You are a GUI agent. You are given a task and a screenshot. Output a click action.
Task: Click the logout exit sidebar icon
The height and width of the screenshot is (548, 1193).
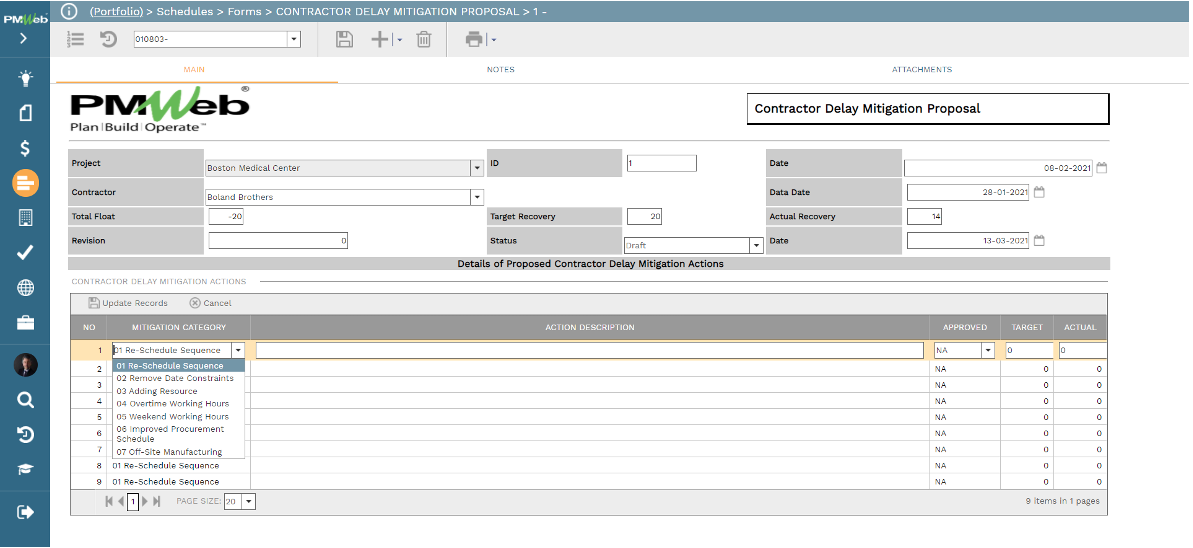coord(25,512)
